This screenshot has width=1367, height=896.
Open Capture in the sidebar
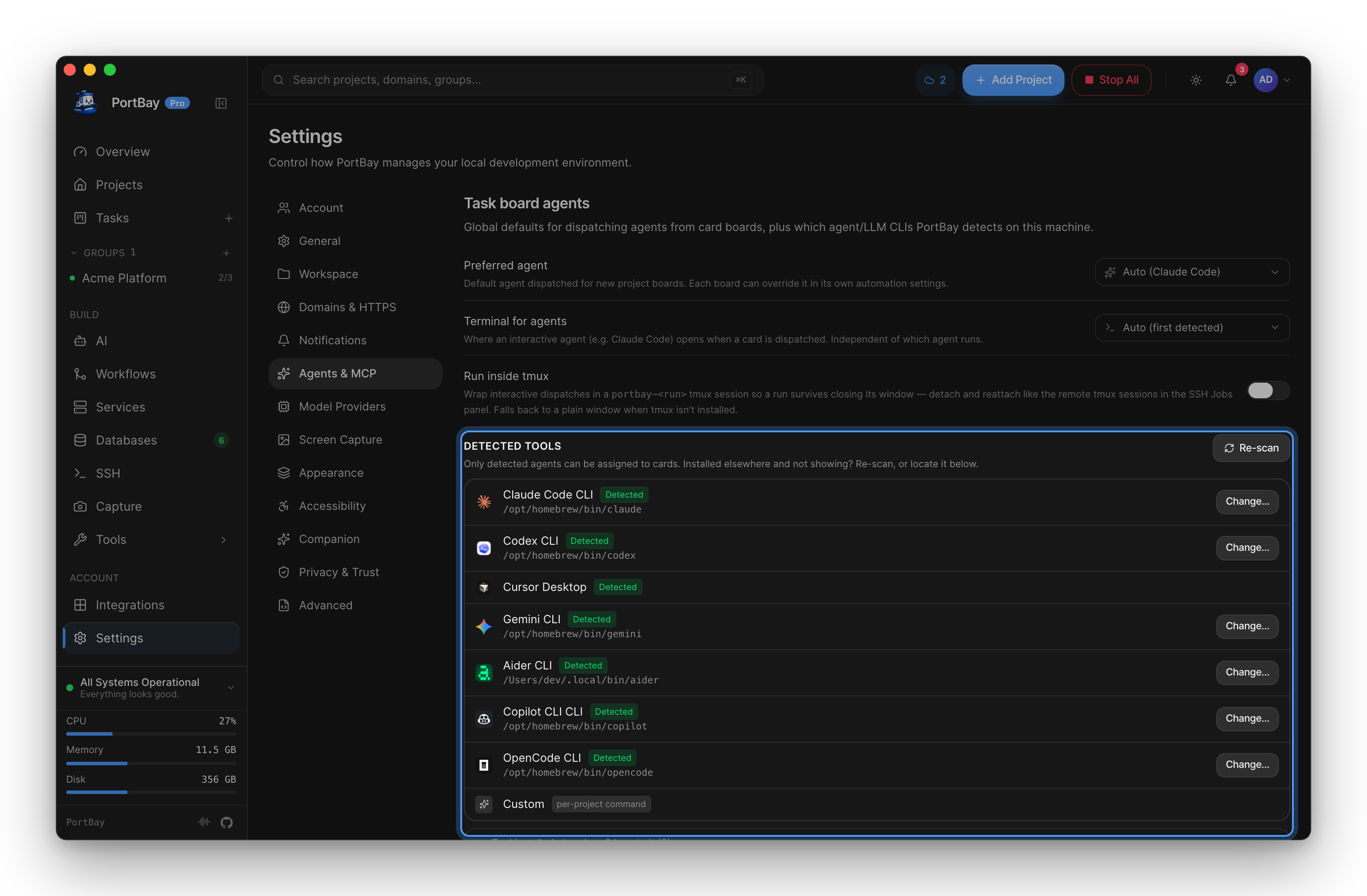[x=151, y=506]
